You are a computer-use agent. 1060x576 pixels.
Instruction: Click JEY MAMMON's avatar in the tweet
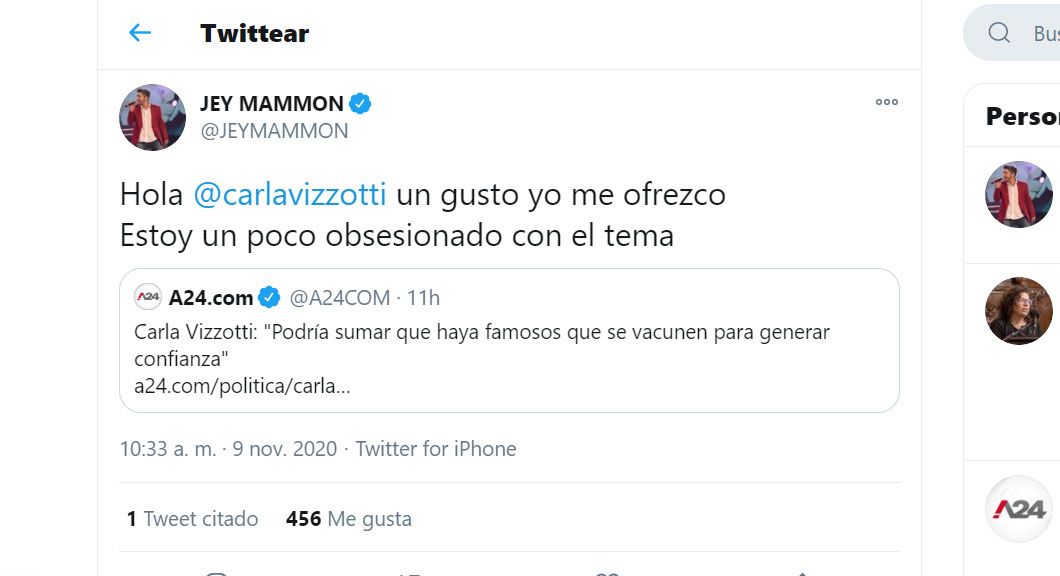point(153,117)
